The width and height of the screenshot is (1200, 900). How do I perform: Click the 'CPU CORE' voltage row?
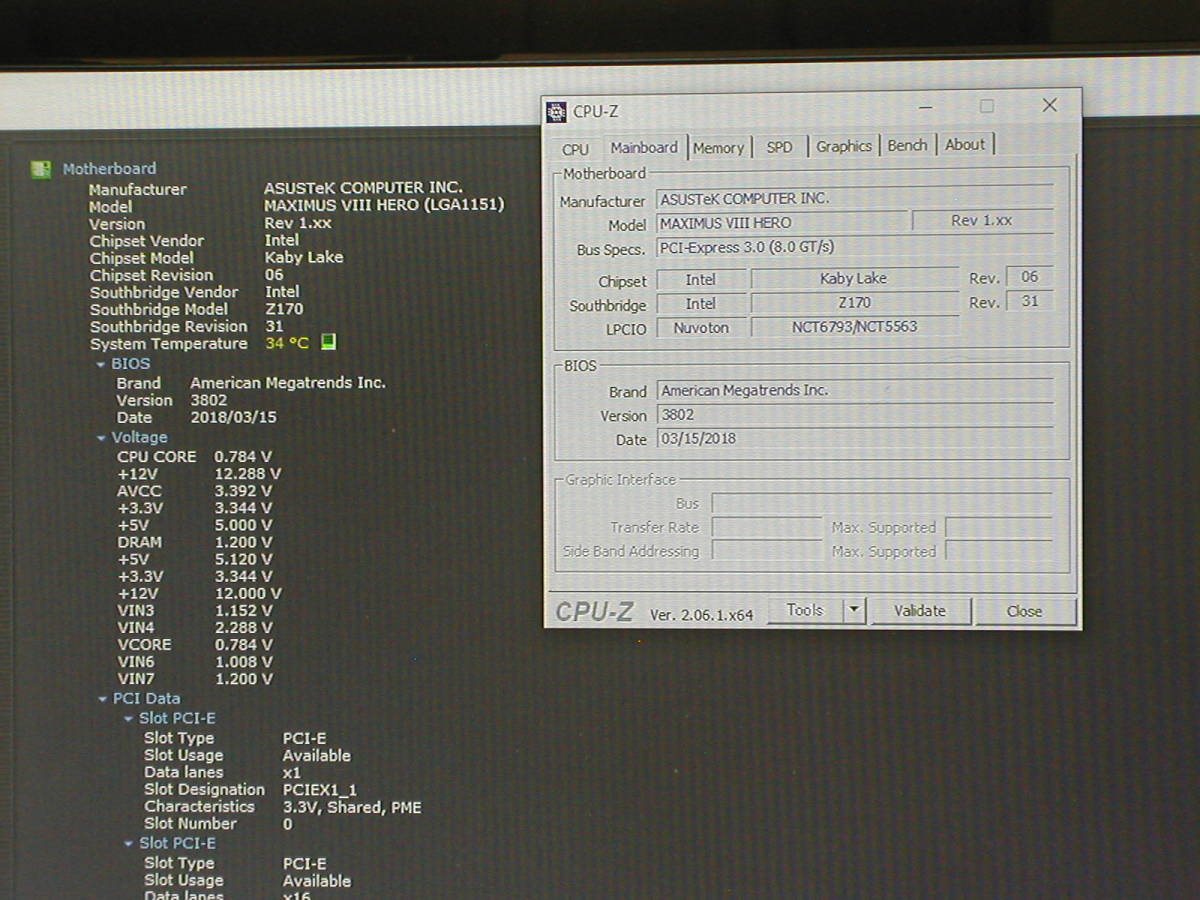click(194, 456)
